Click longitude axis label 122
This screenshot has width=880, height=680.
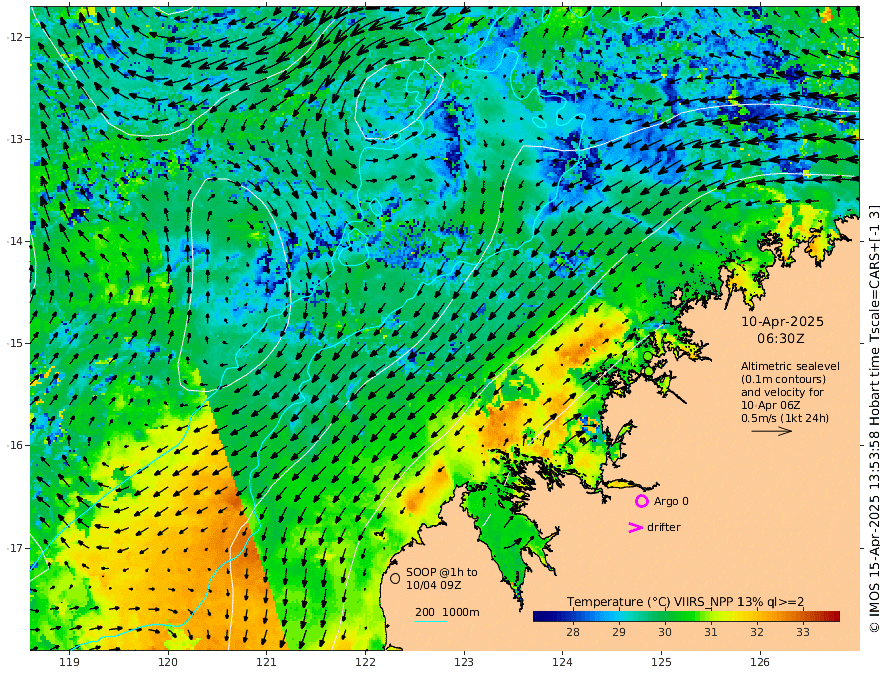(365, 662)
